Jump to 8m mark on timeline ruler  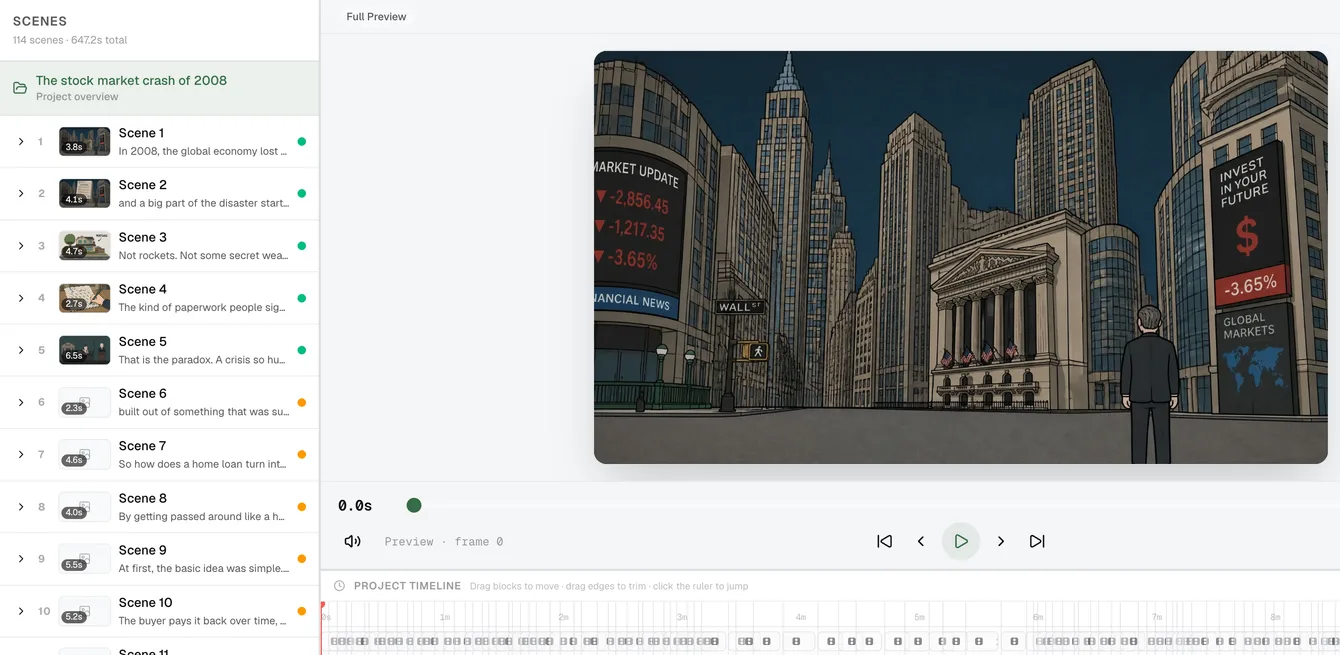[1275, 617]
